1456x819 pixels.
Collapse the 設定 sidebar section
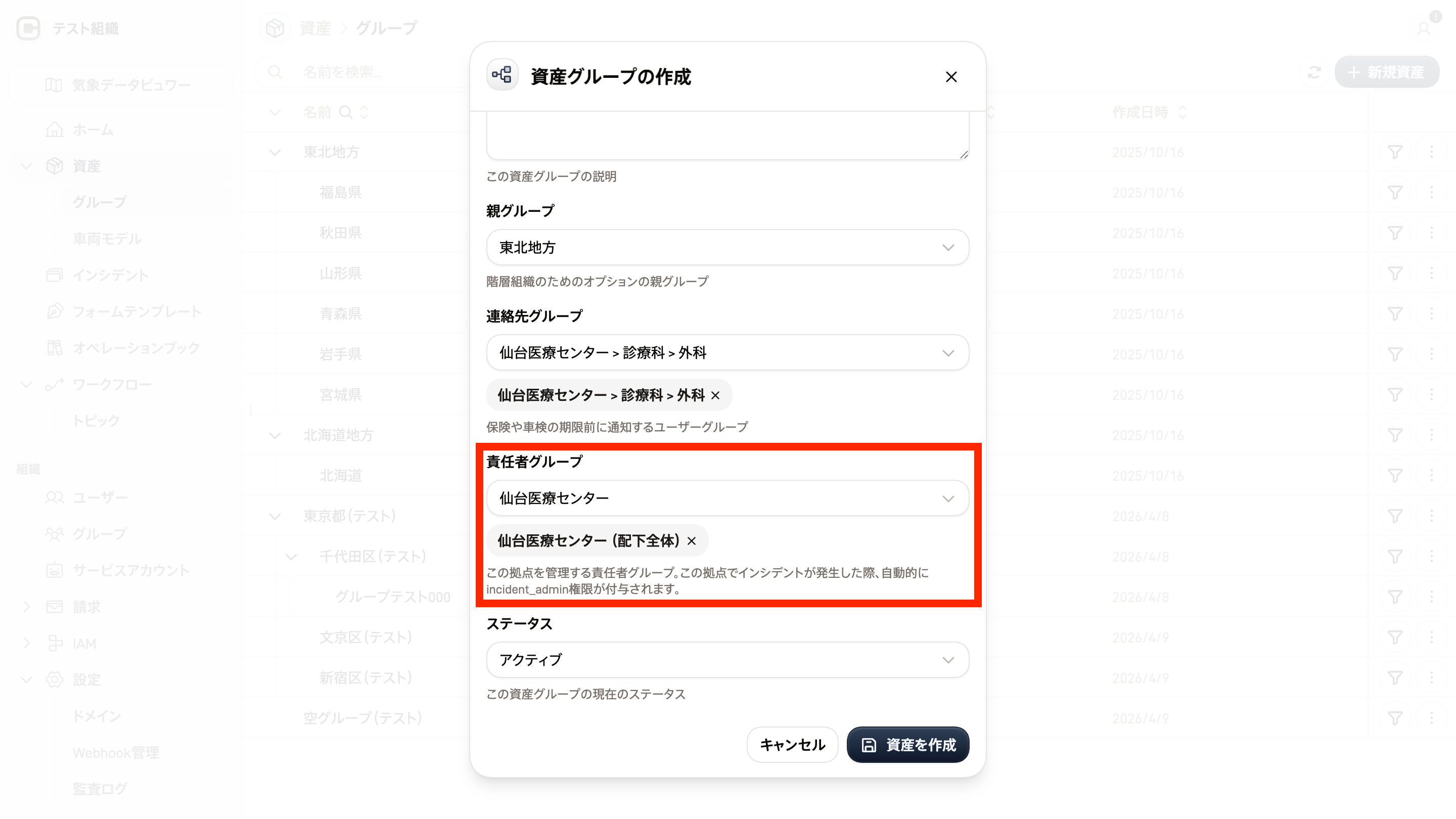pyautogui.click(x=26, y=680)
